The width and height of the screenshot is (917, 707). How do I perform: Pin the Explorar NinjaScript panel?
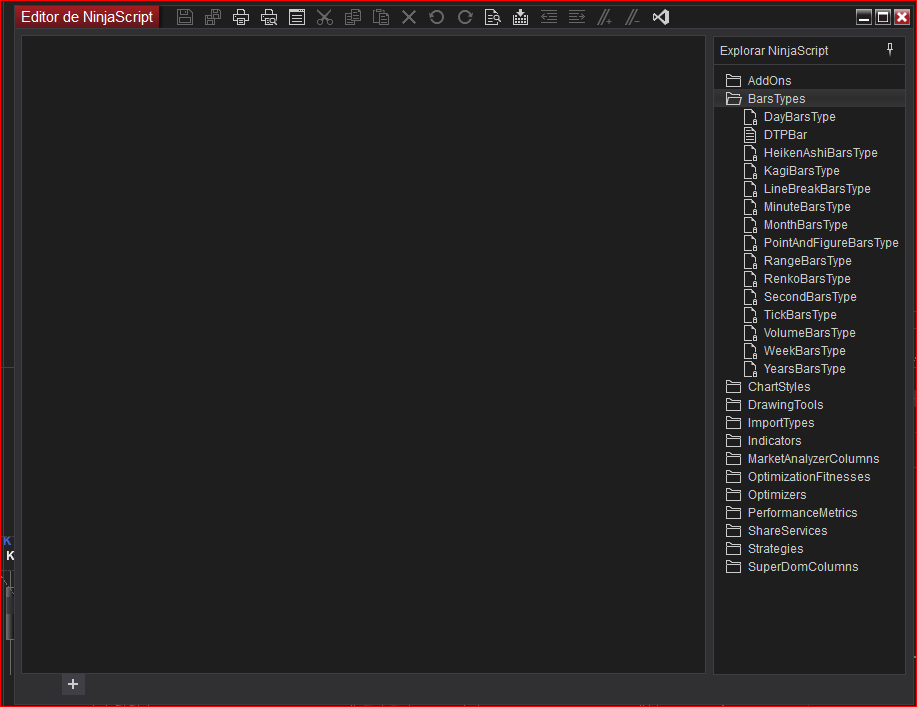[x=890, y=49]
